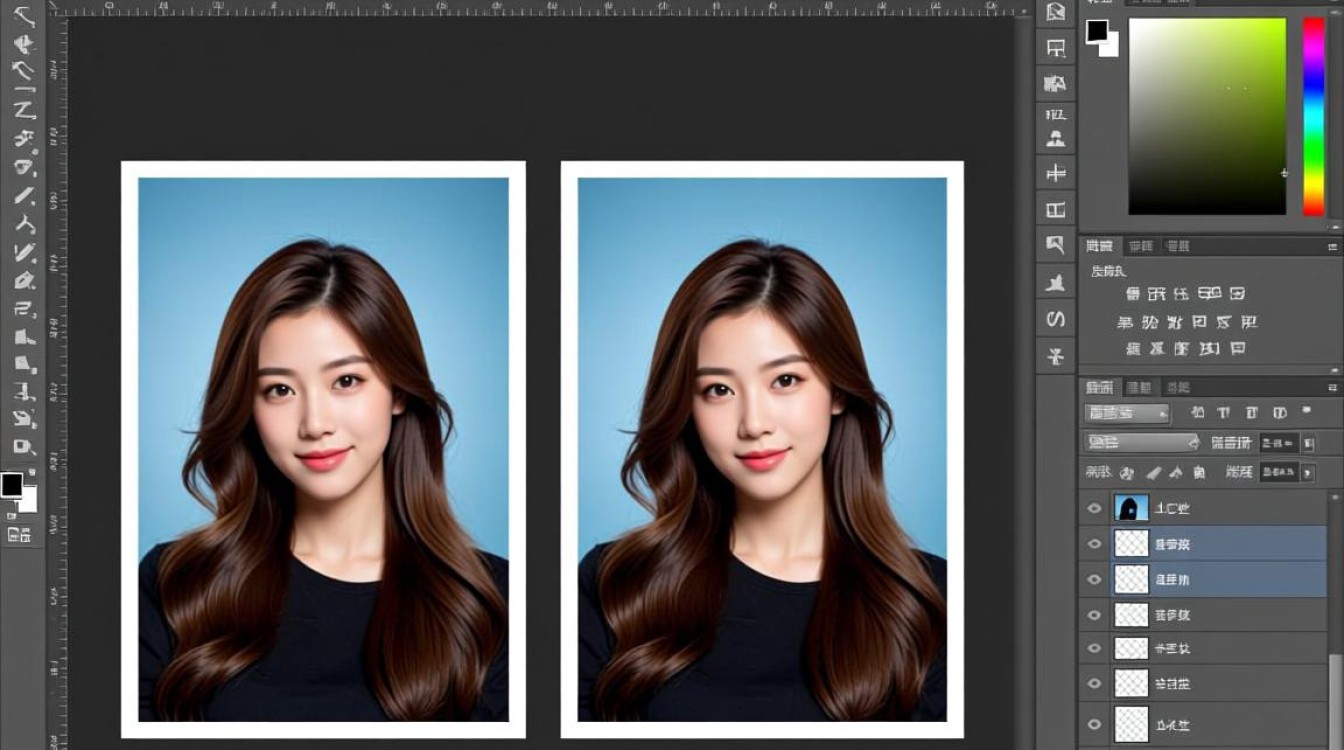1344x750 pixels.
Task: Open the plus-shaped icon in the collapsed panel strip
Action: 1055,174
